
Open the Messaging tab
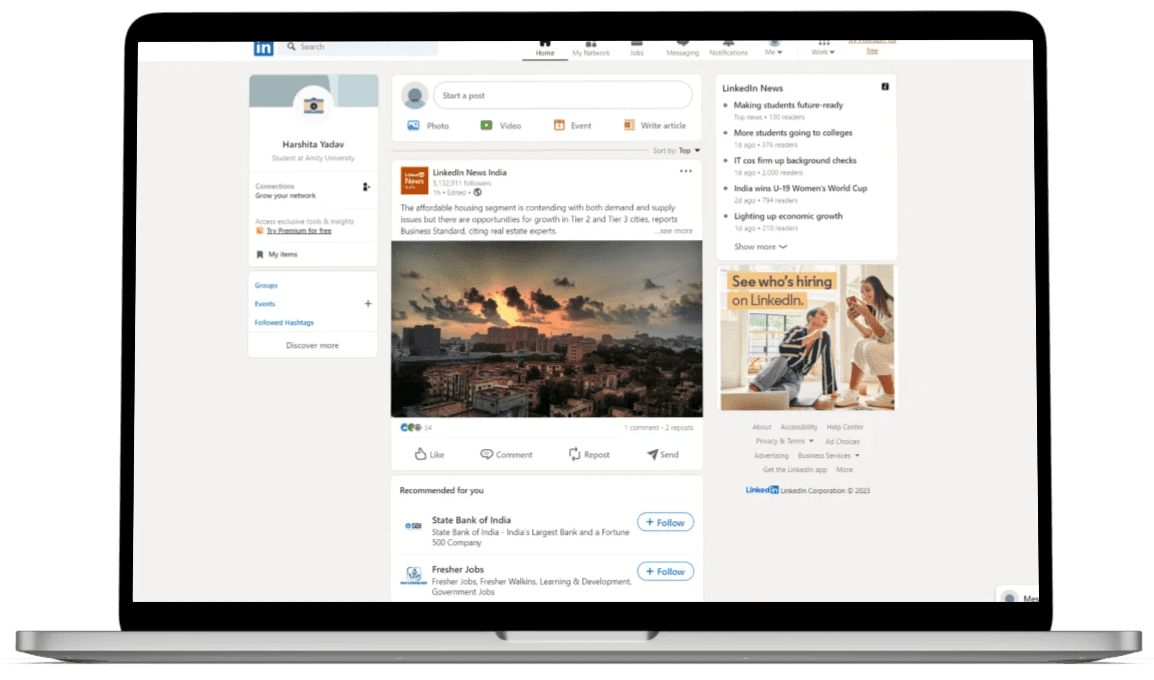pyautogui.click(x=682, y=49)
